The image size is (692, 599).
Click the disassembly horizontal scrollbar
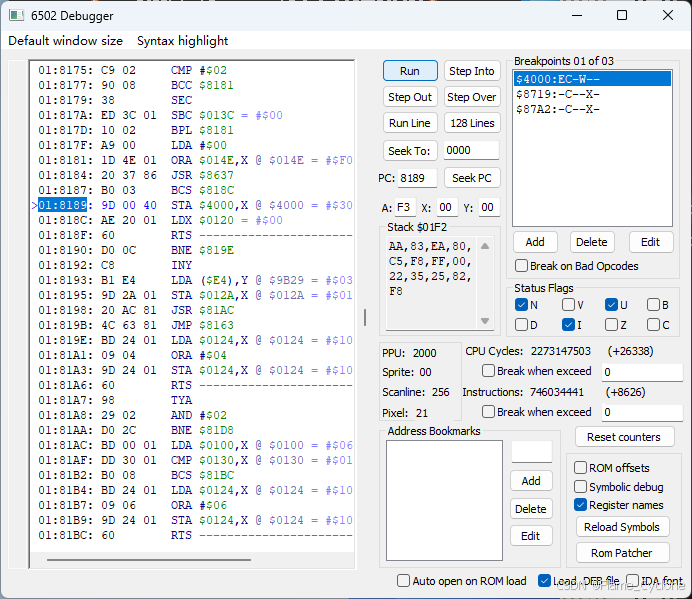point(149,560)
